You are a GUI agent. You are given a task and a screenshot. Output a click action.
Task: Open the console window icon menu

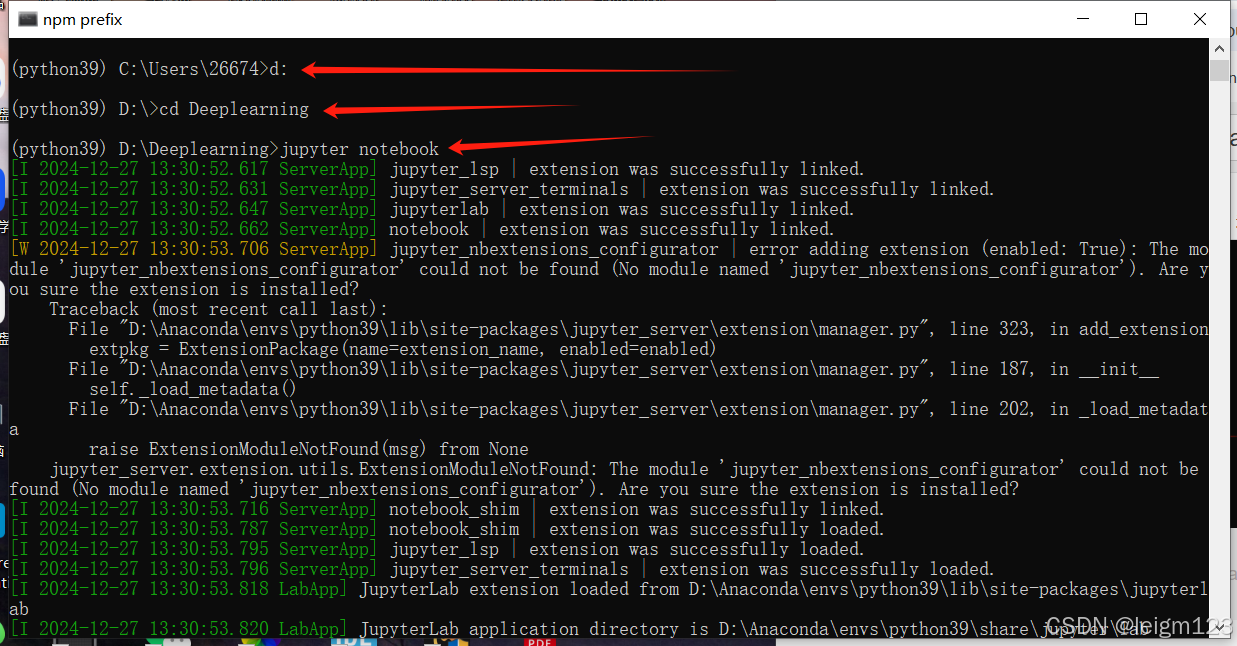[27, 19]
